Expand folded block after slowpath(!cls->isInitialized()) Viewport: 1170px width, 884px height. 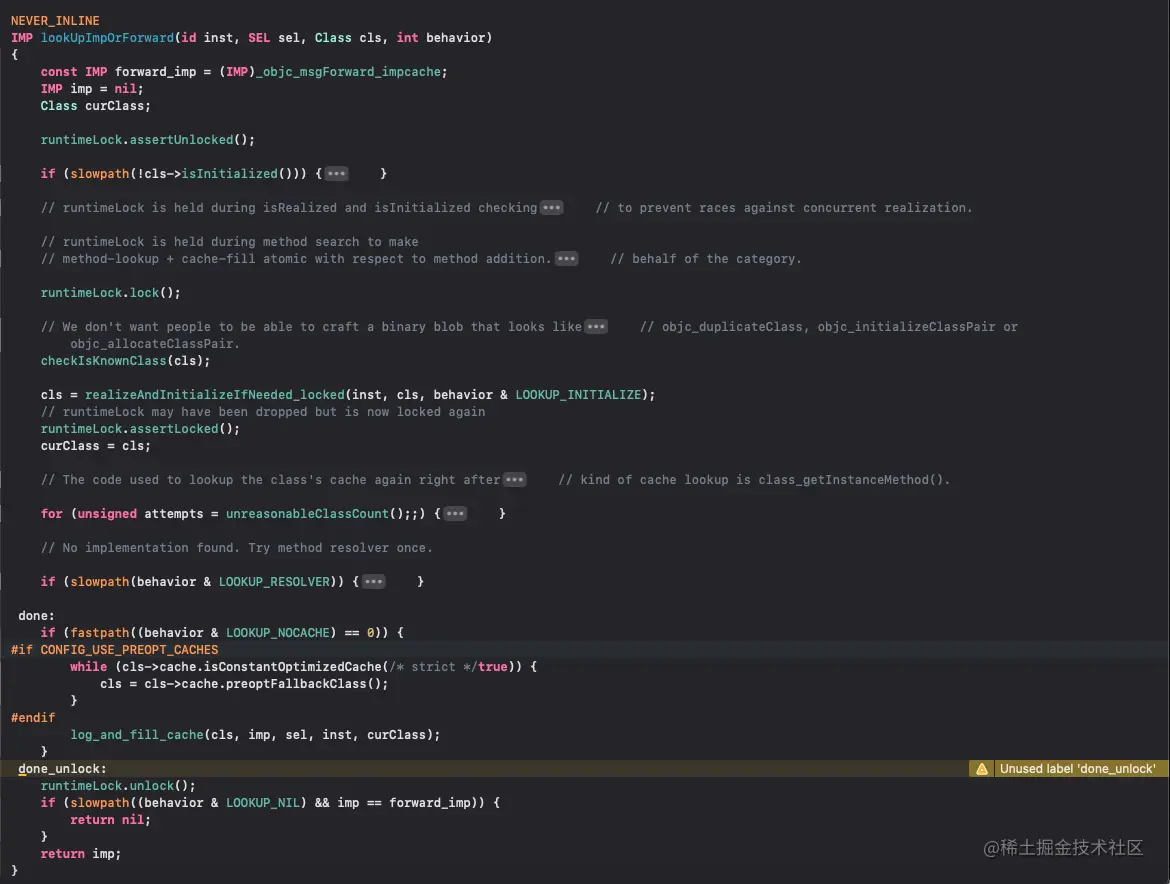coord(337,174)
